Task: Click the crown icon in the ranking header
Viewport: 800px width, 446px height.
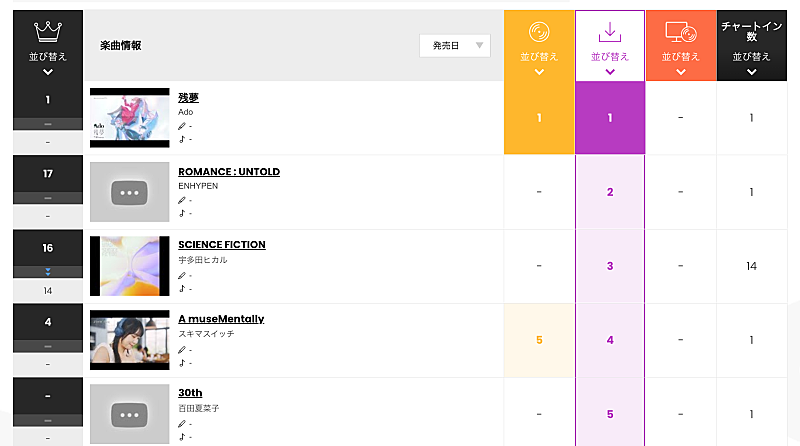Action: click(48, 32)
